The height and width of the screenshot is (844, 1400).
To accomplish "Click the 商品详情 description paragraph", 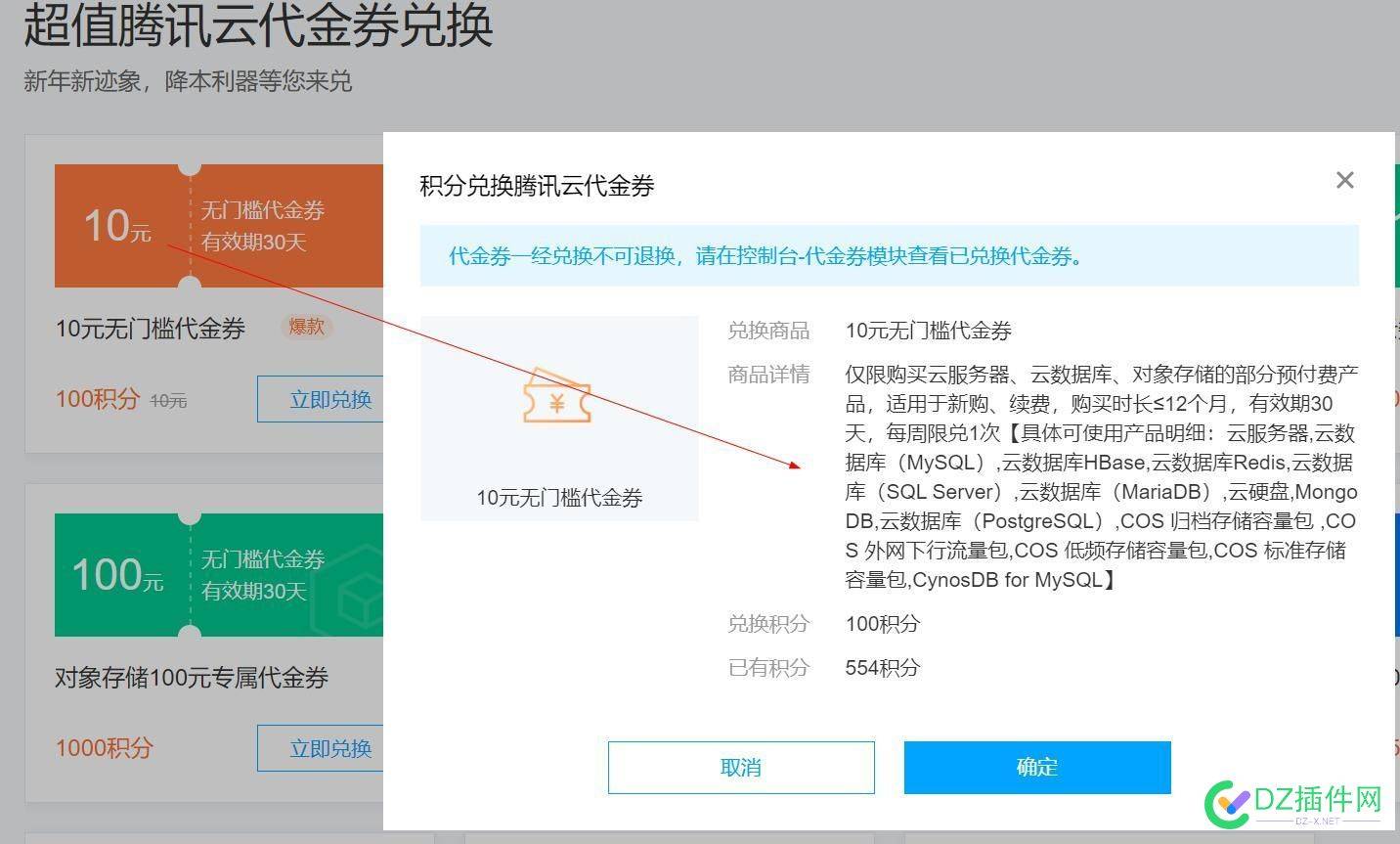I will point(1102,476).
